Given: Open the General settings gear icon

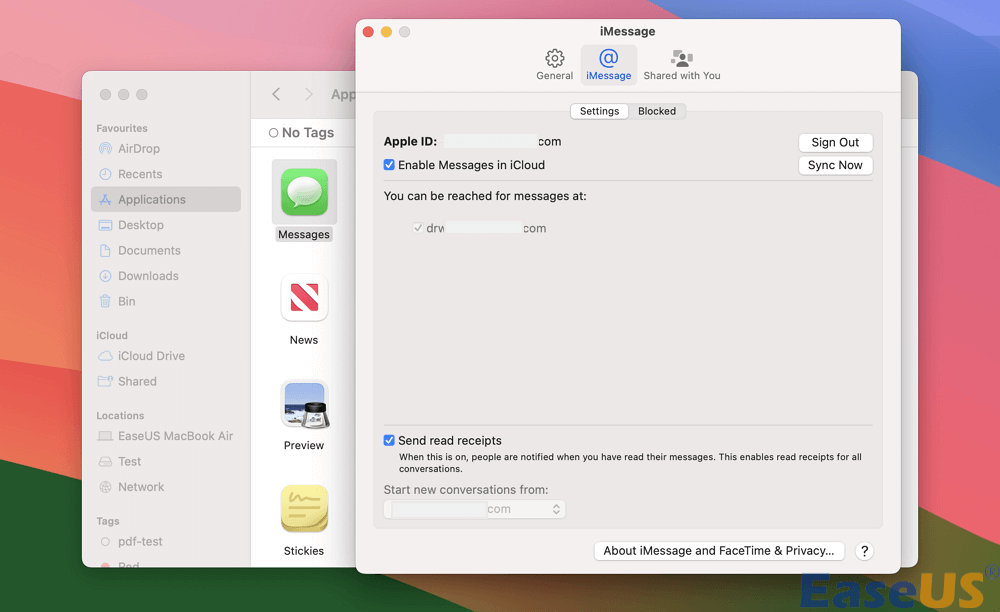Looking at the screenshot, I should [554, 59].
